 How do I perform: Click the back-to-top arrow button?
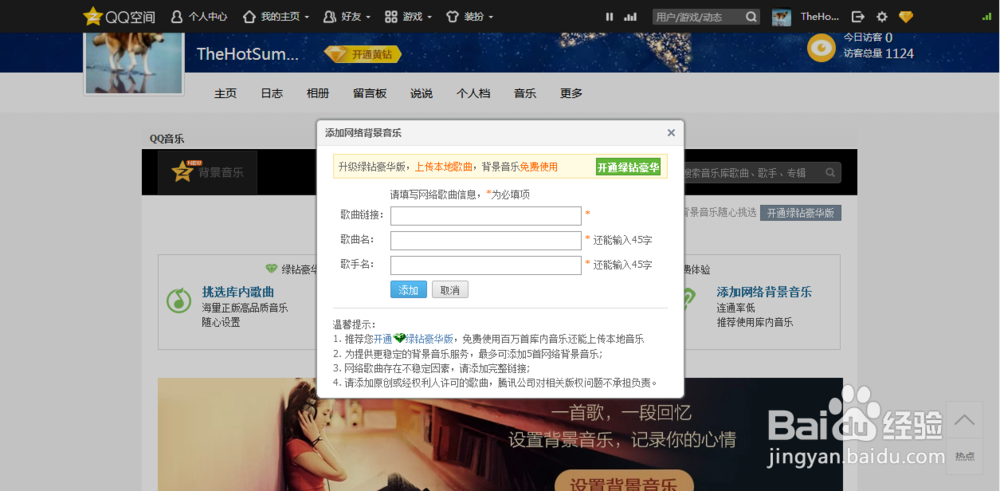pos(964,420)
